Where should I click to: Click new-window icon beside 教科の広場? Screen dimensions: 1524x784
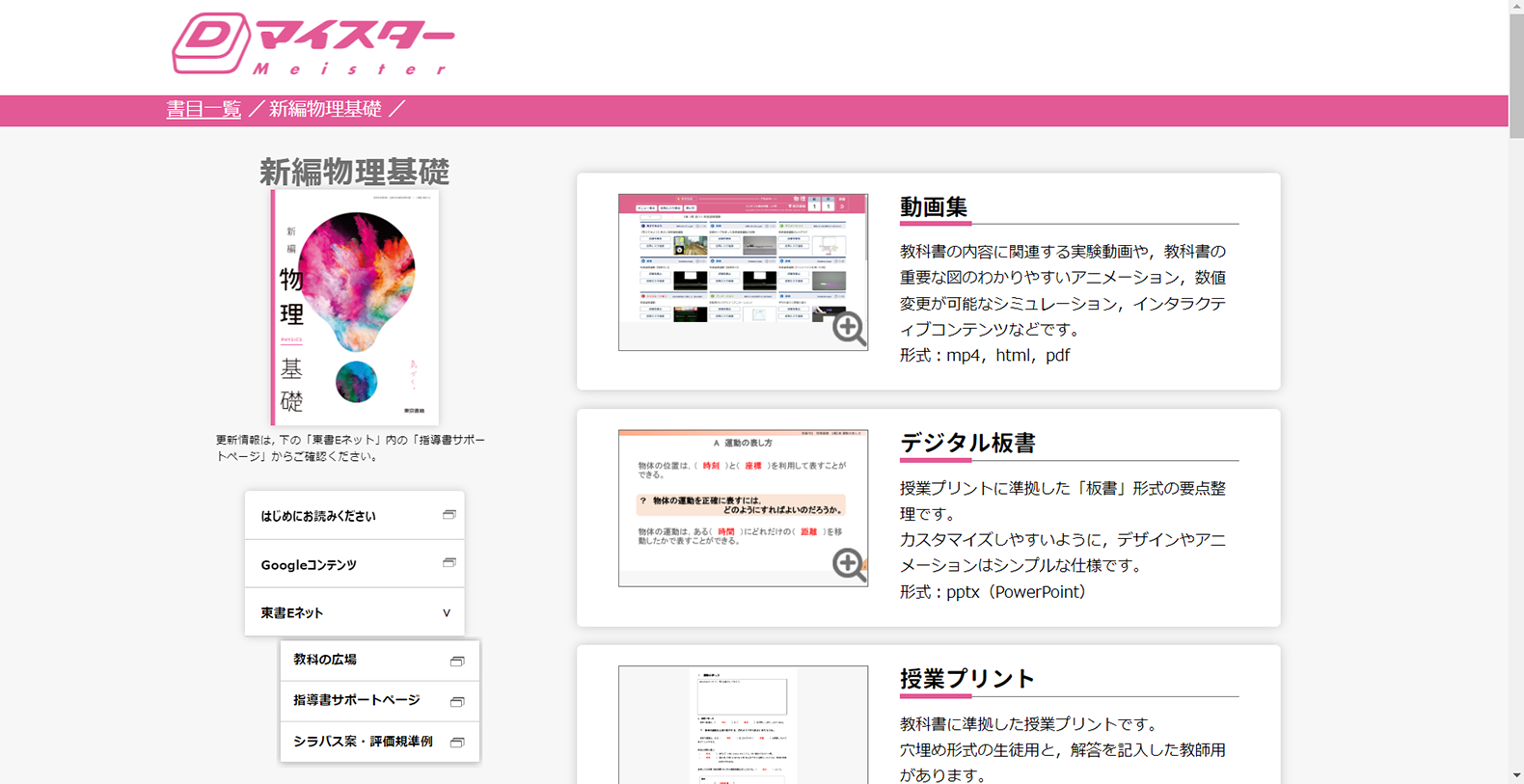(x=457, y=661)
